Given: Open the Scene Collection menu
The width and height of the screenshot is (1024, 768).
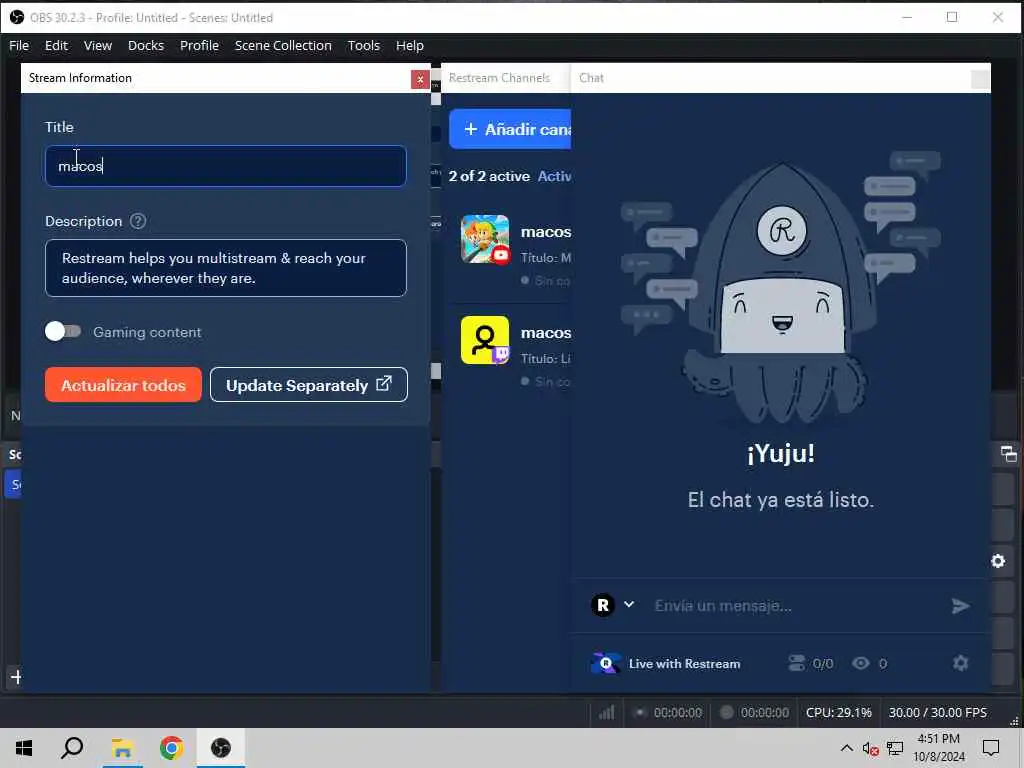Looking at the screenshot, I should 283,46.
